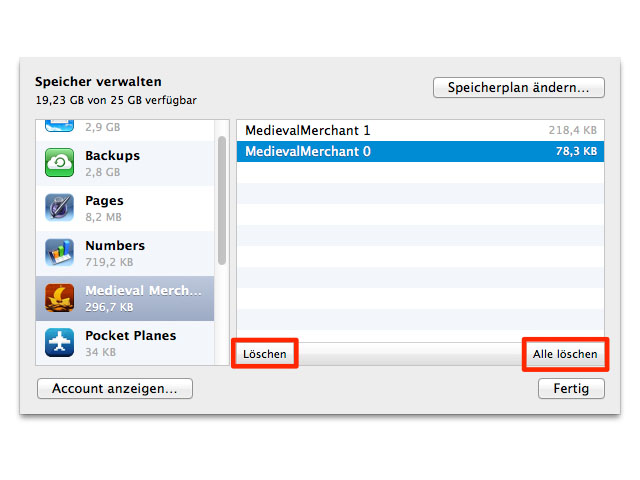Image resolution: width=640 pixels, height=480 pixels.
Task: Click the Backups app icon
Action: point(59,163)
